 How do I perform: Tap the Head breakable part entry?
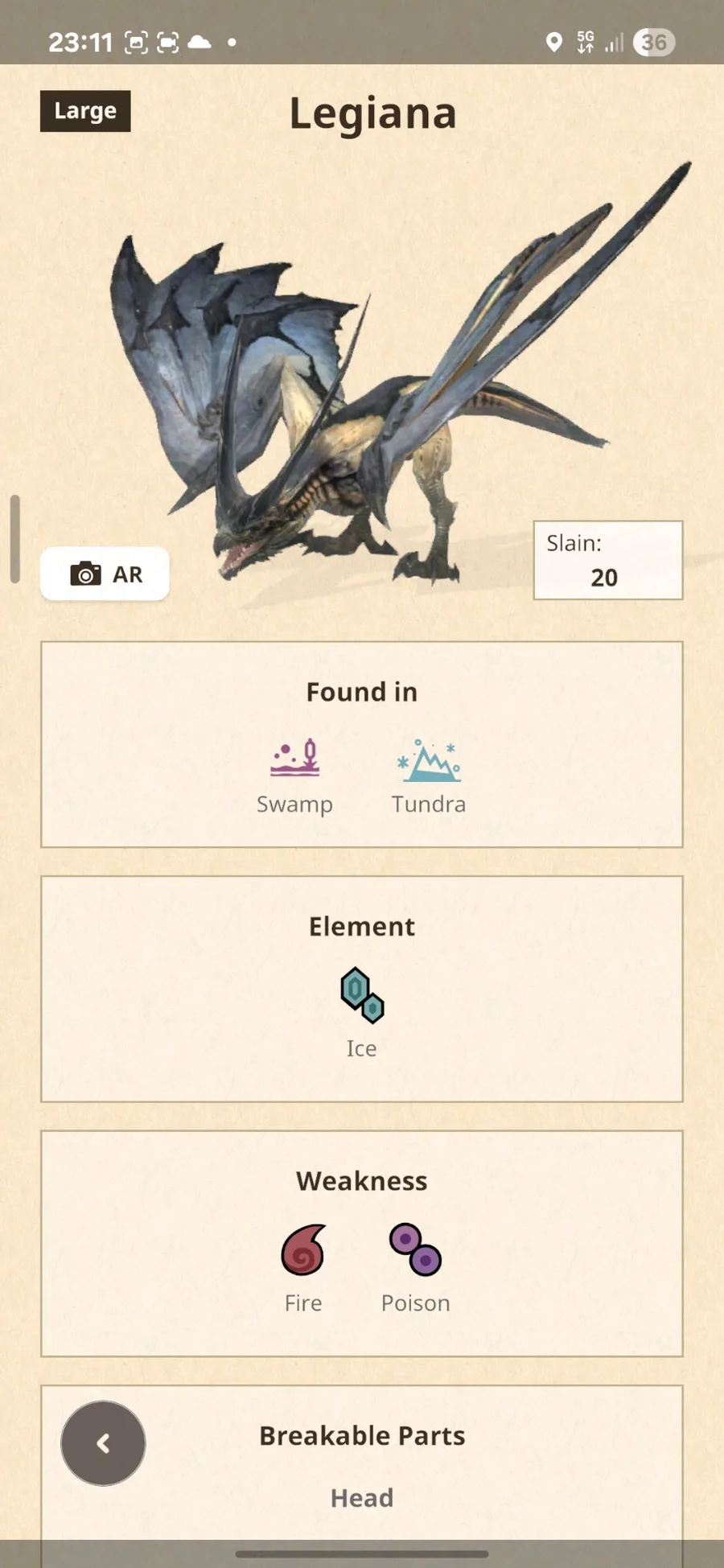(362, 1498)
